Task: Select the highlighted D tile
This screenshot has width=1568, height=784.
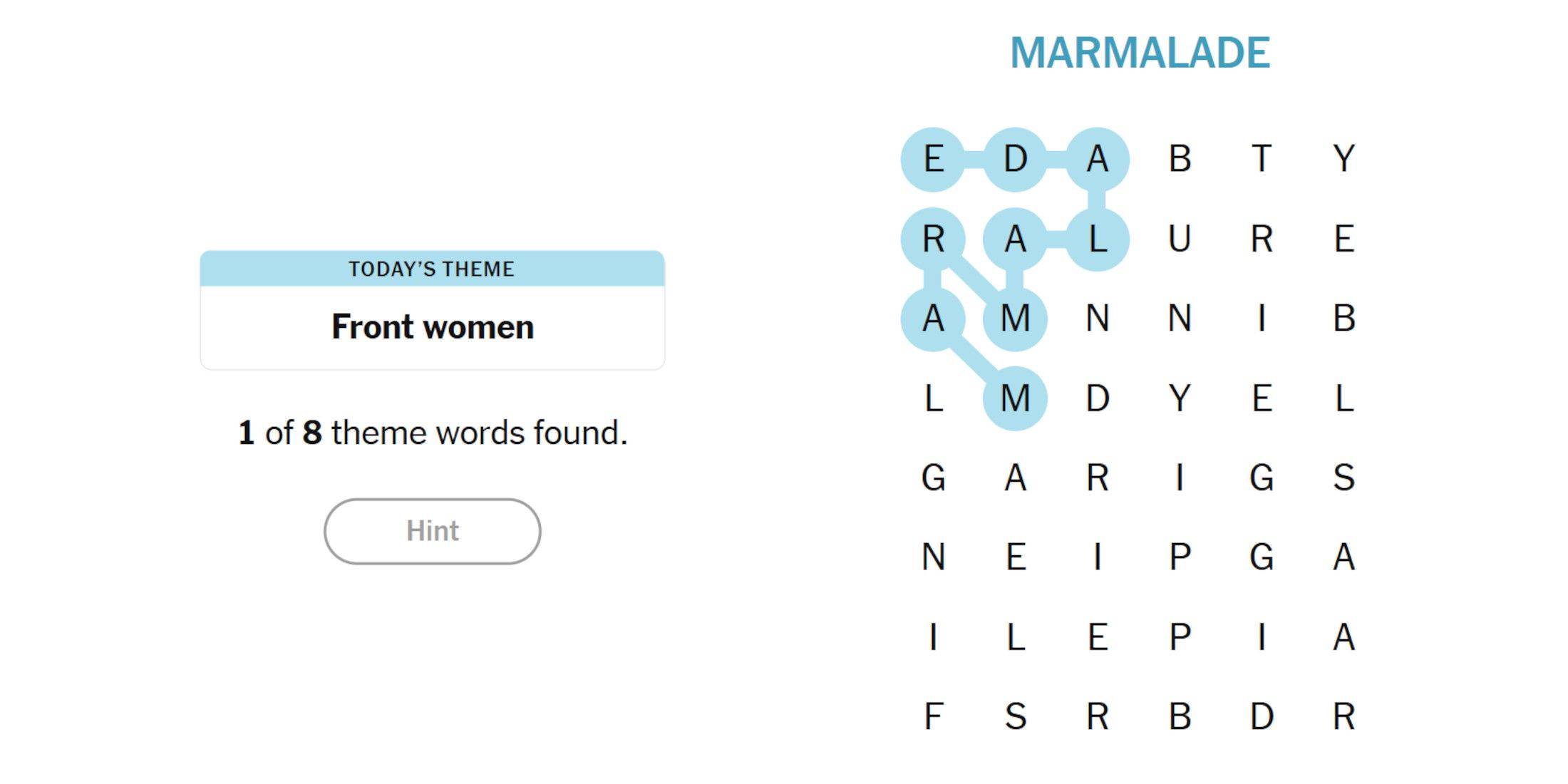Action: pos(1015,159)
